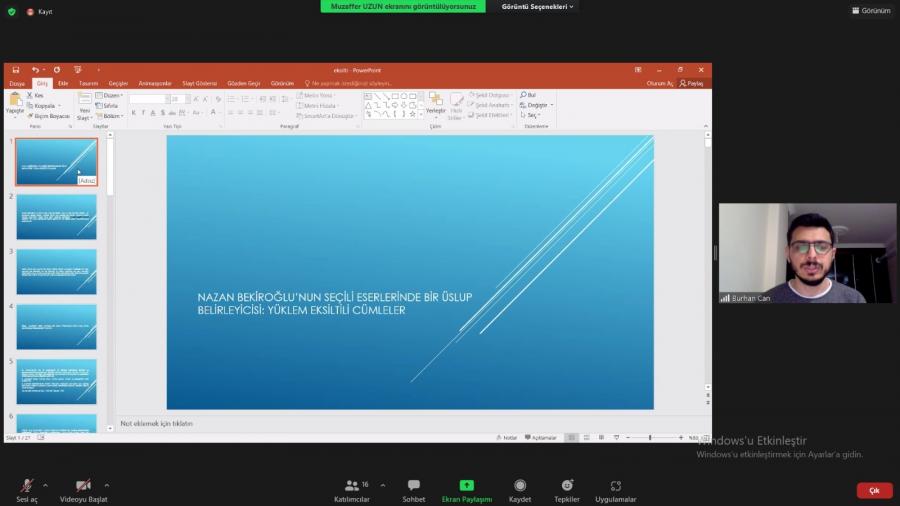Screen dimensions: 900x506
Task: Open Uygulamalar apps panel
Action: (x=615, y=486)
